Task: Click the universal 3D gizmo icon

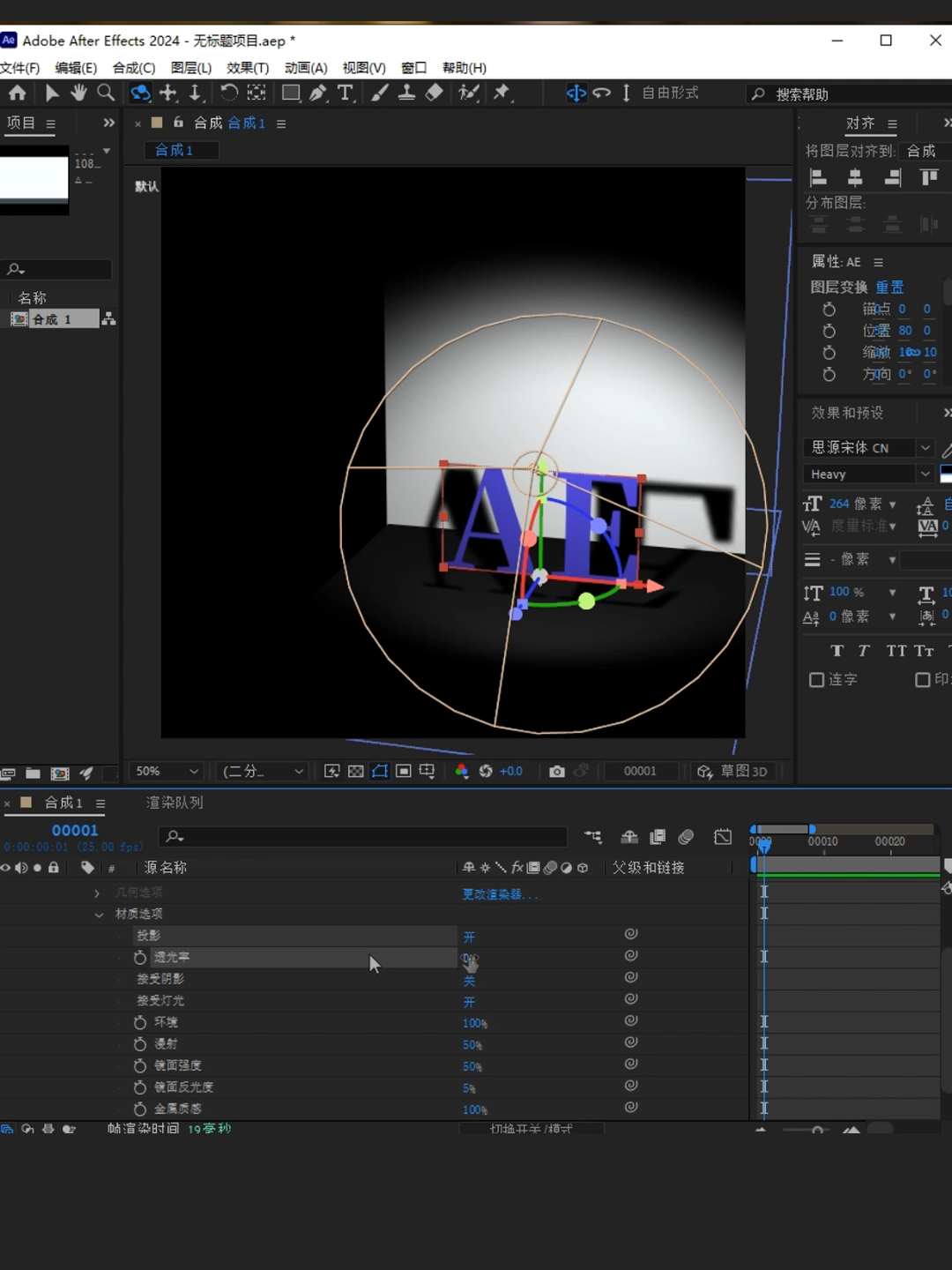Action: coord(576,93)
